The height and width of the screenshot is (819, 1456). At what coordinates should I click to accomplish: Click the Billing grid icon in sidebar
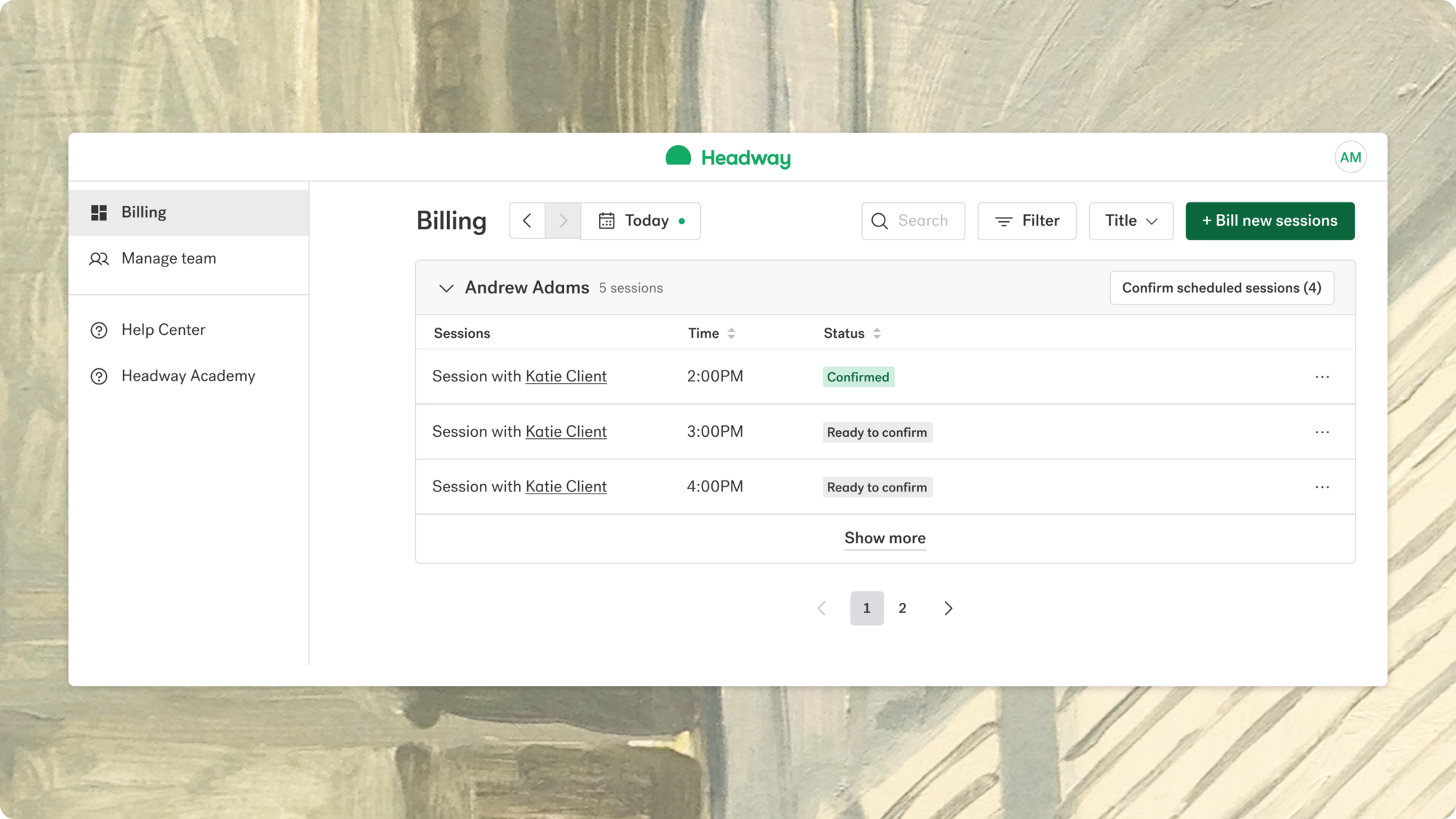pyautogui.click(x=100, y=211)
